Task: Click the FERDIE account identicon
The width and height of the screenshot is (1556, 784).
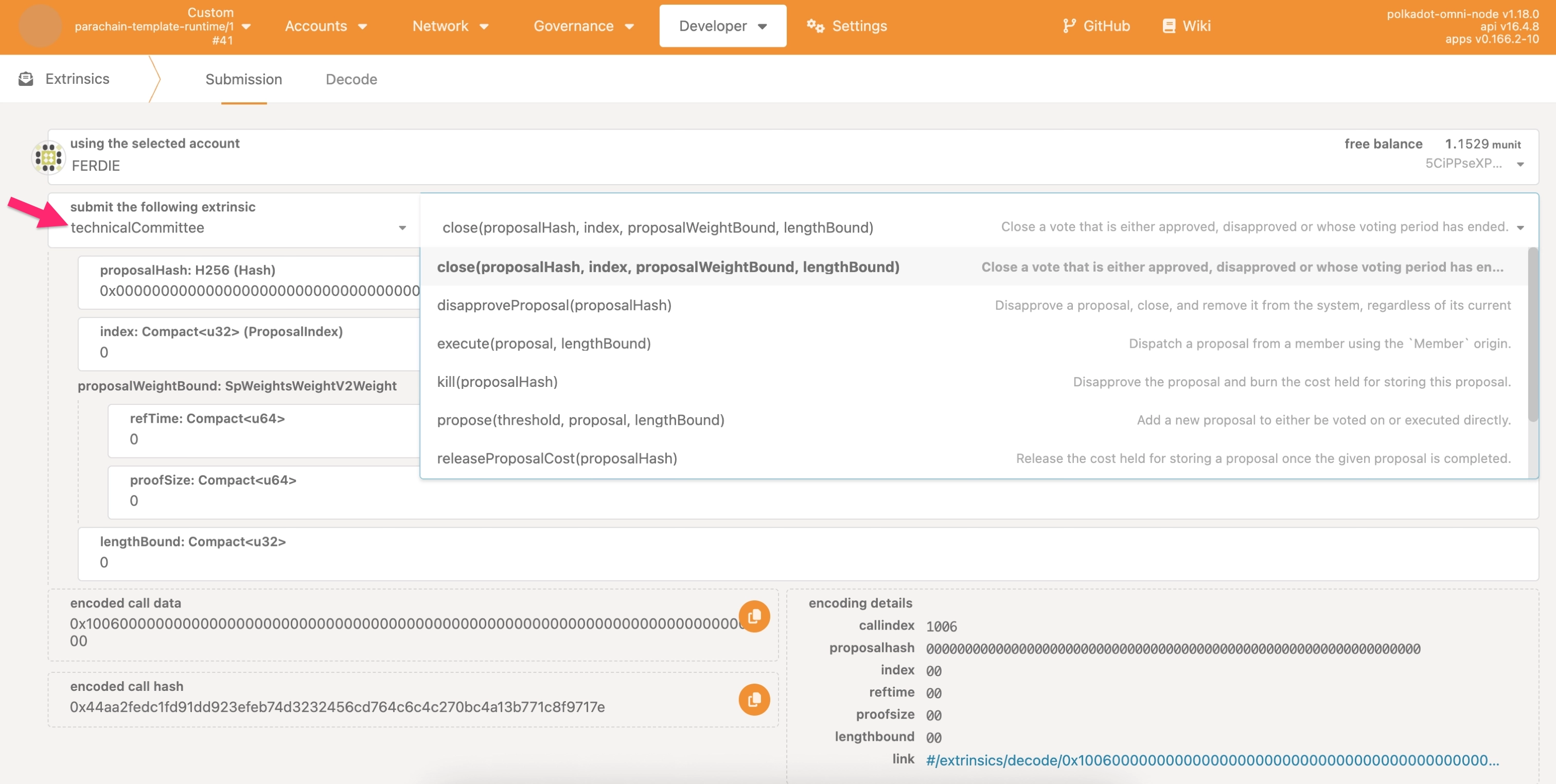Action: click(48, 157)
